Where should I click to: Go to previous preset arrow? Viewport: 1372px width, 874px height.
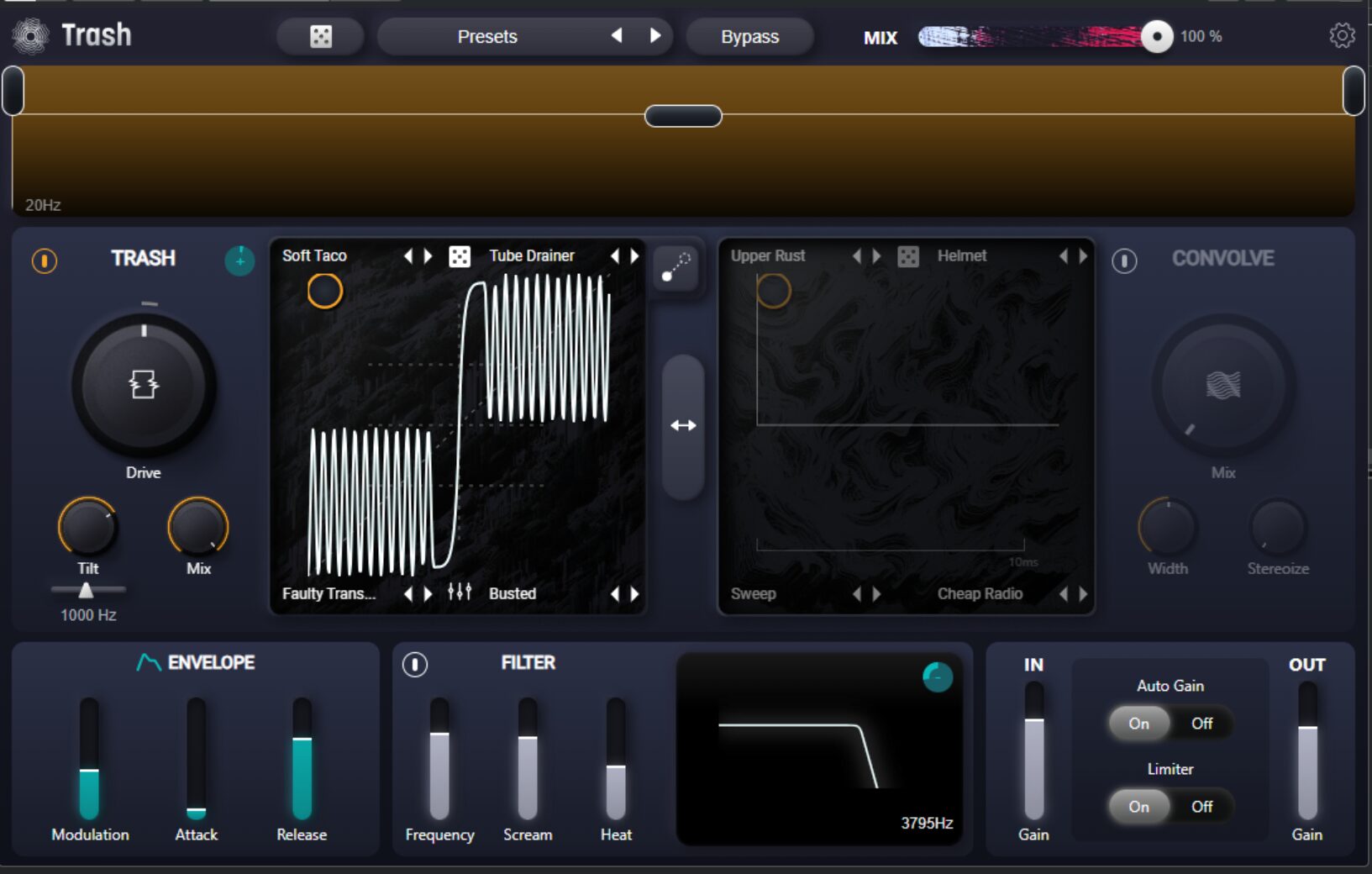click(x=617, y=35)
